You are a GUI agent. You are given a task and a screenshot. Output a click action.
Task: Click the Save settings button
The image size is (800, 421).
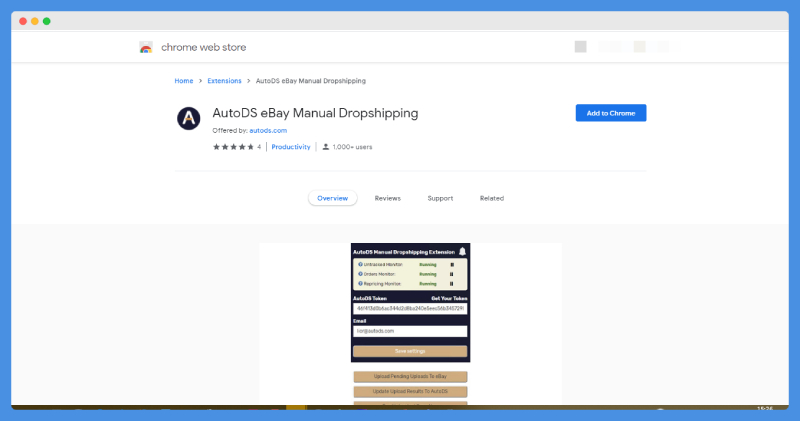[x=410, y=351]
